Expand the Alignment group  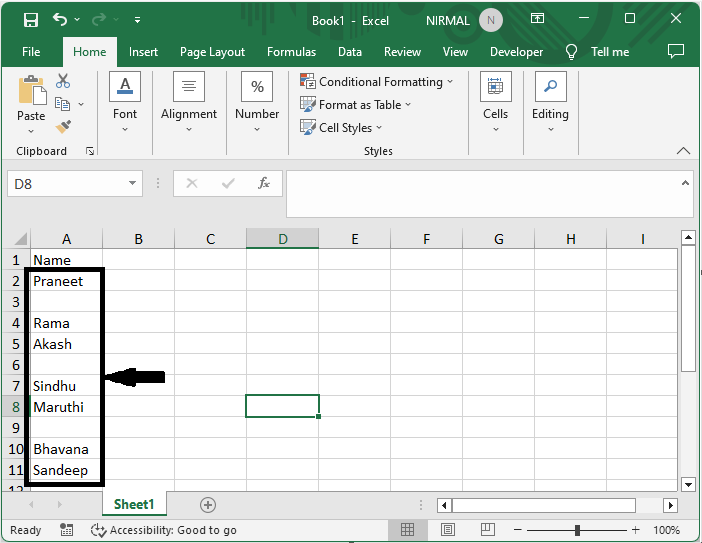189,103
